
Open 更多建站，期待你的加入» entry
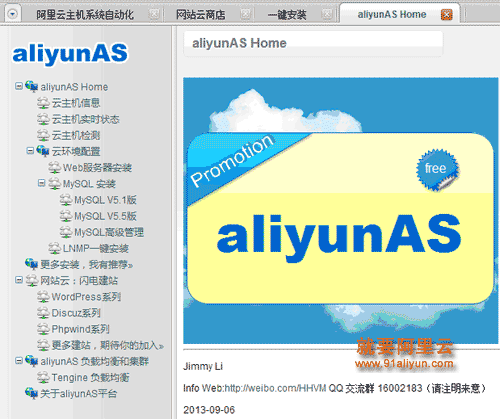pos(108,345)
